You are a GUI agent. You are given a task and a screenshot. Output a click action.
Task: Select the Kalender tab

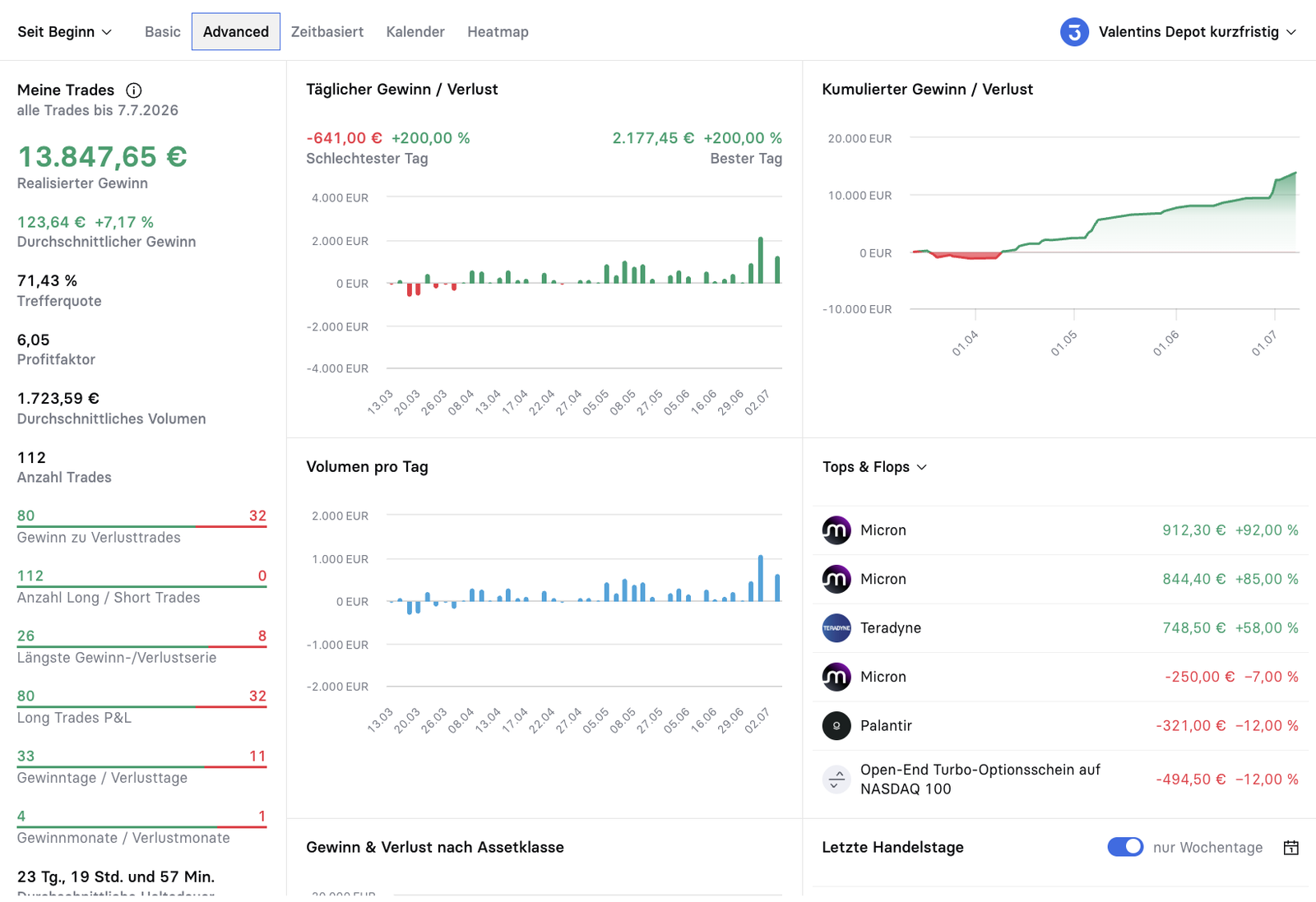[x=415, y=32]
